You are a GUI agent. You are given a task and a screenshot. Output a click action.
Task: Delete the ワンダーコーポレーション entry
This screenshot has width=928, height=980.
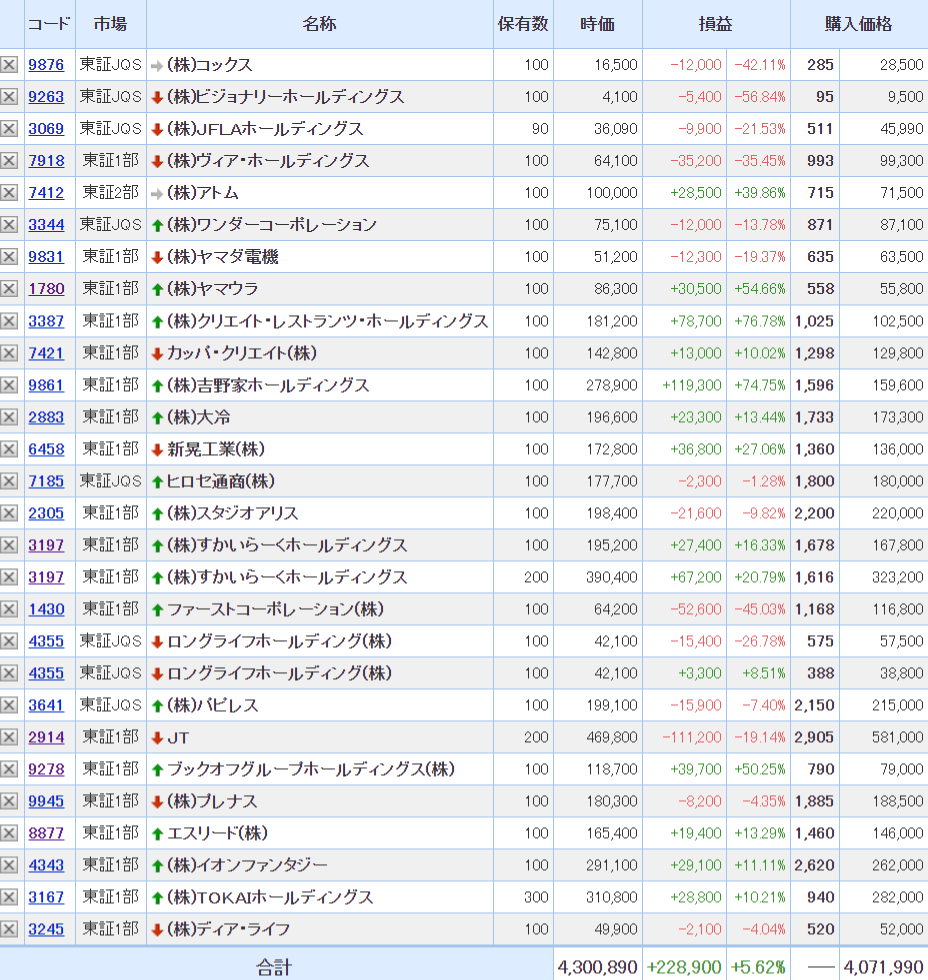click(9, 225)
